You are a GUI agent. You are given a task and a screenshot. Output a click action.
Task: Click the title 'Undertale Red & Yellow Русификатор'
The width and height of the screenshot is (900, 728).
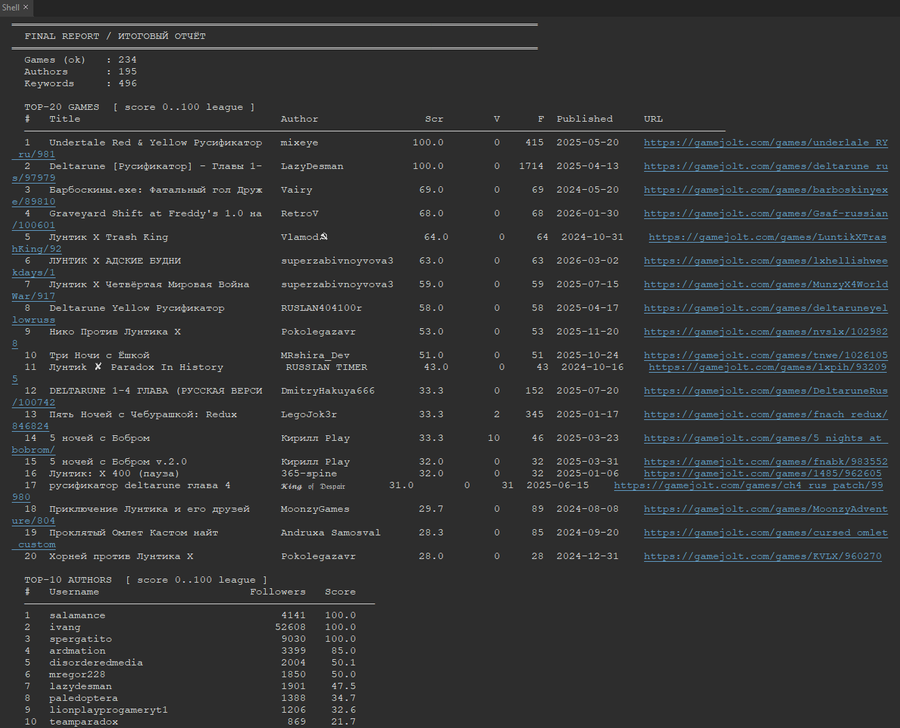click(x=156, y=142)
